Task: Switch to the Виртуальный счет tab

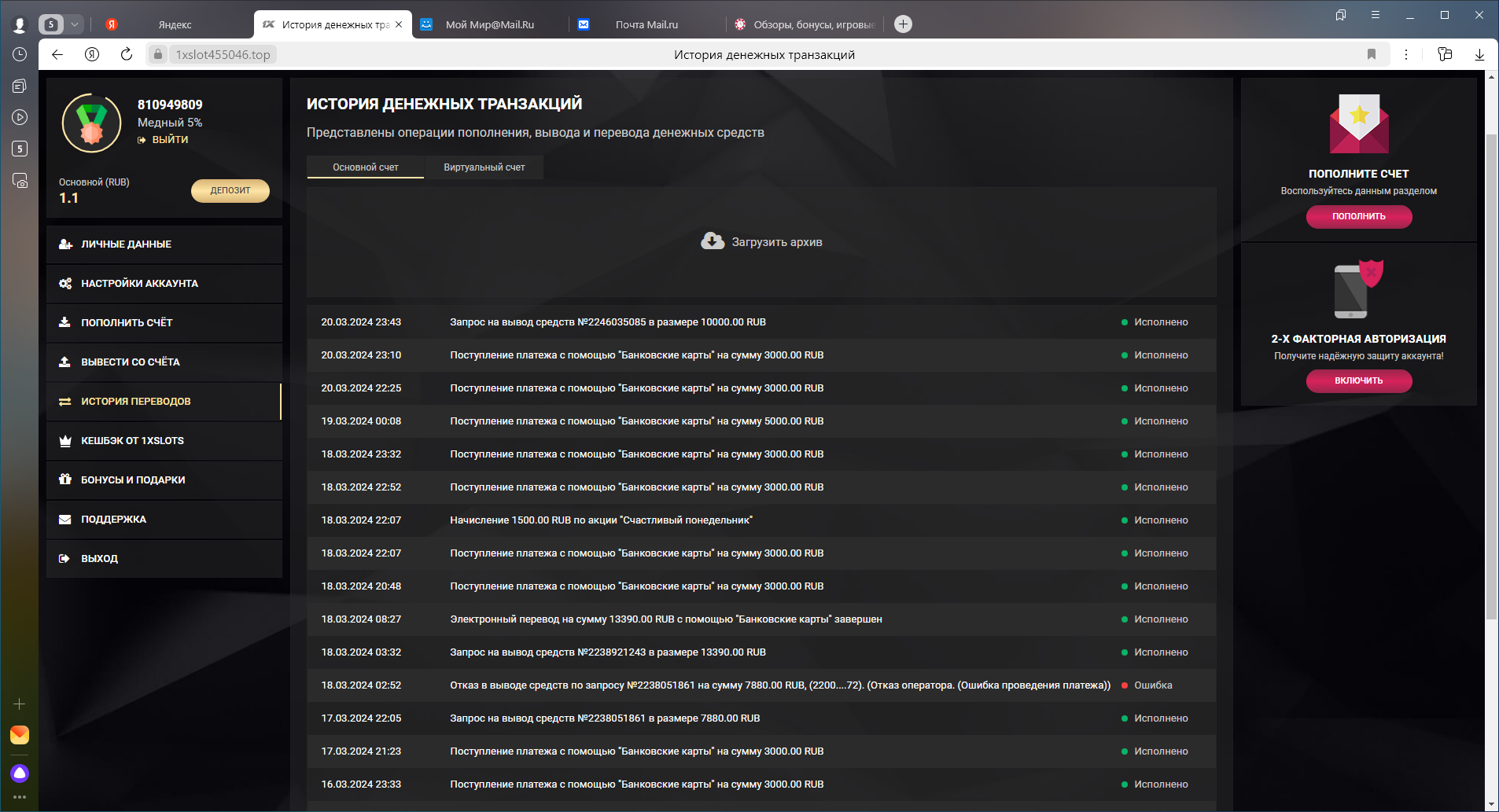Action: 484,167
